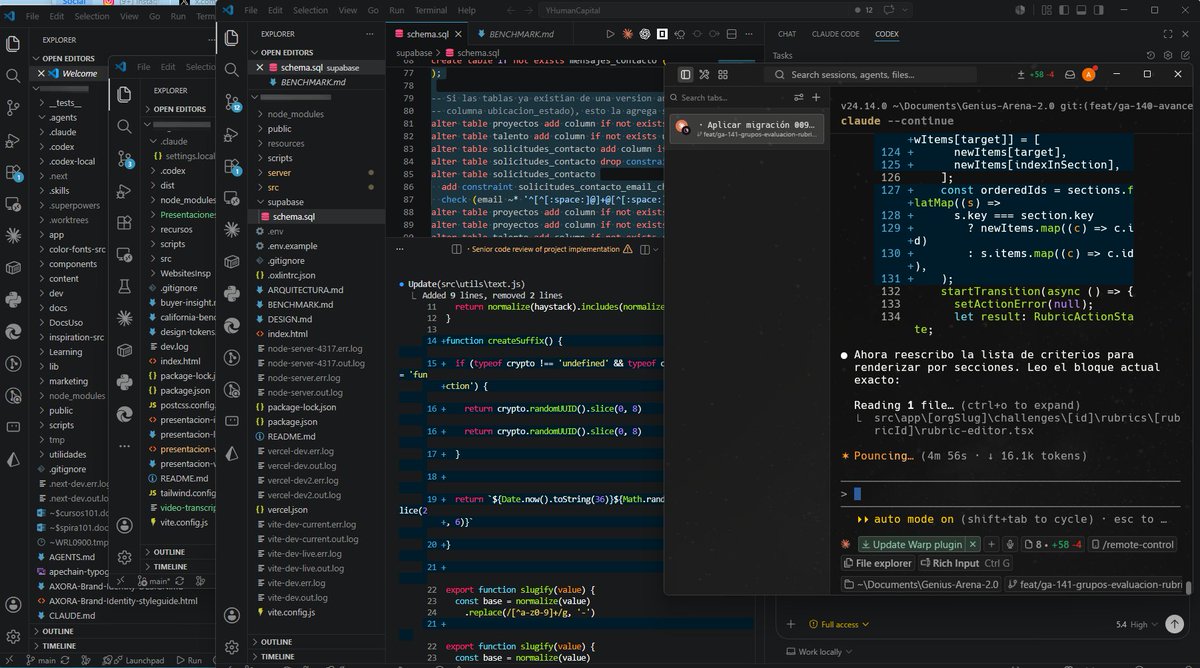Open AGENTS.md in leftmost Explorer
The height and width of the screenshot is (668, 1200).
71,557
